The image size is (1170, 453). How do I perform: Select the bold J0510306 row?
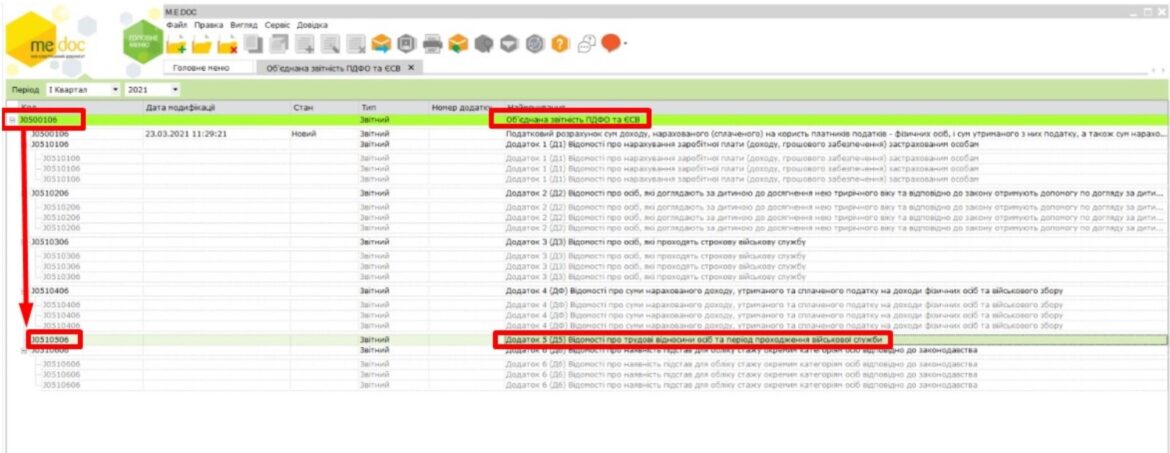click(x=585, y=242)
